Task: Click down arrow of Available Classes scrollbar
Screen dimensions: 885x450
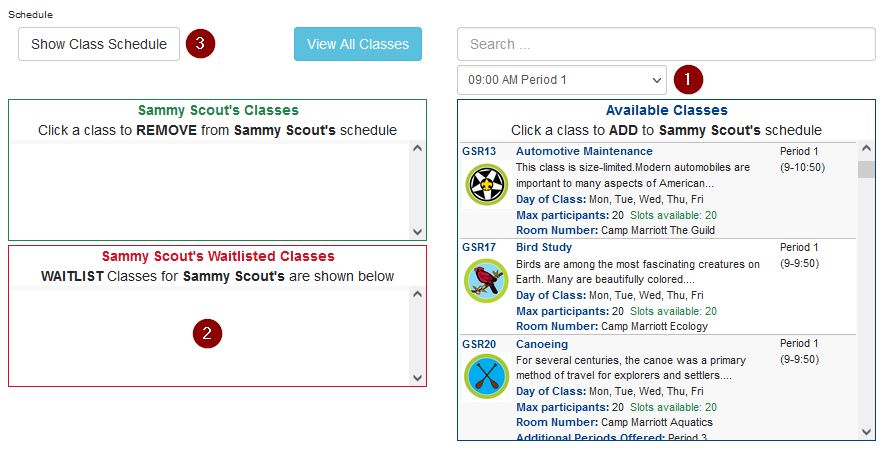Action: click(866, 432)
